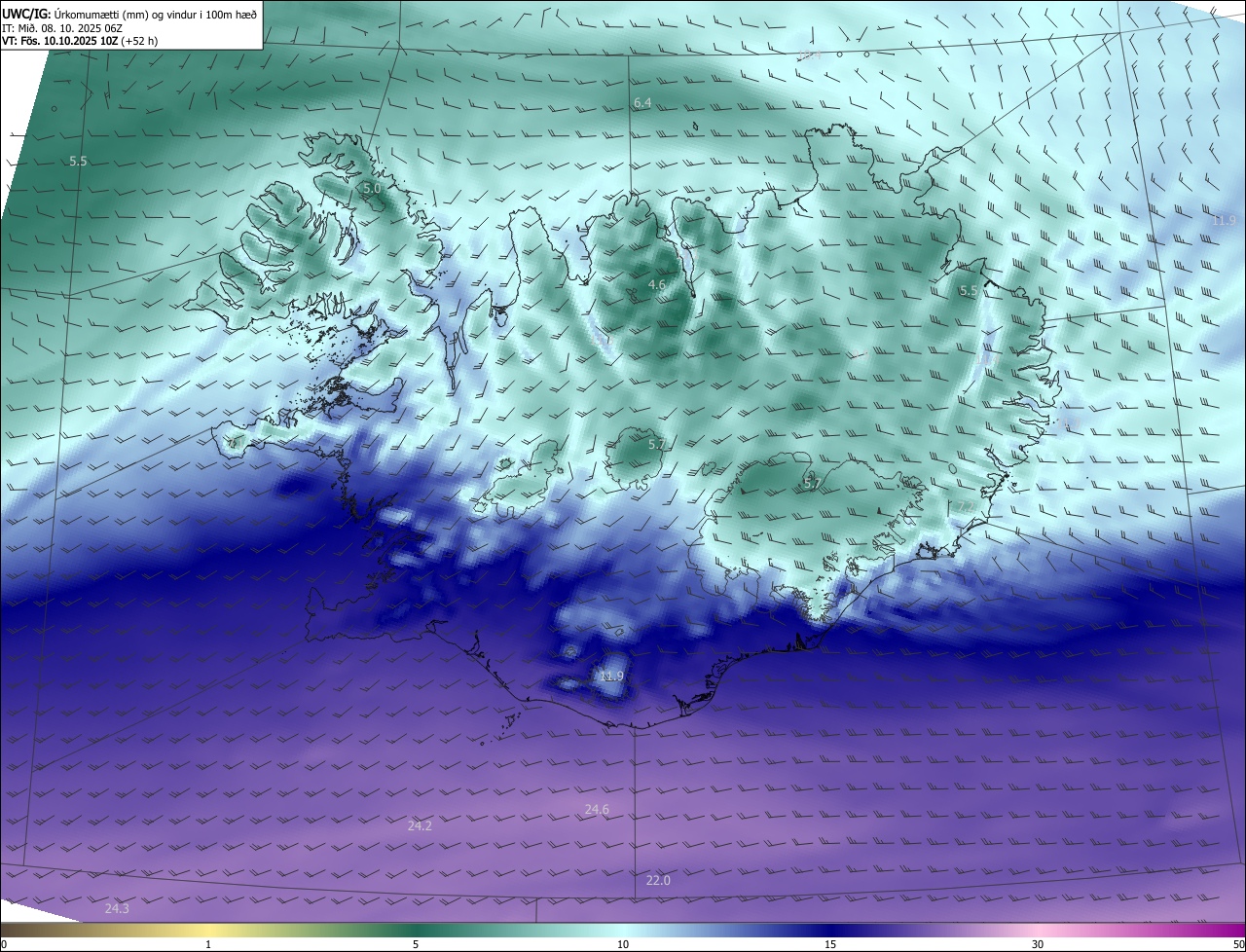The width and height of the screenshot is (1246, 952).
Task: Click the 22.0 value label over the ocean
Action: point(658,880)
